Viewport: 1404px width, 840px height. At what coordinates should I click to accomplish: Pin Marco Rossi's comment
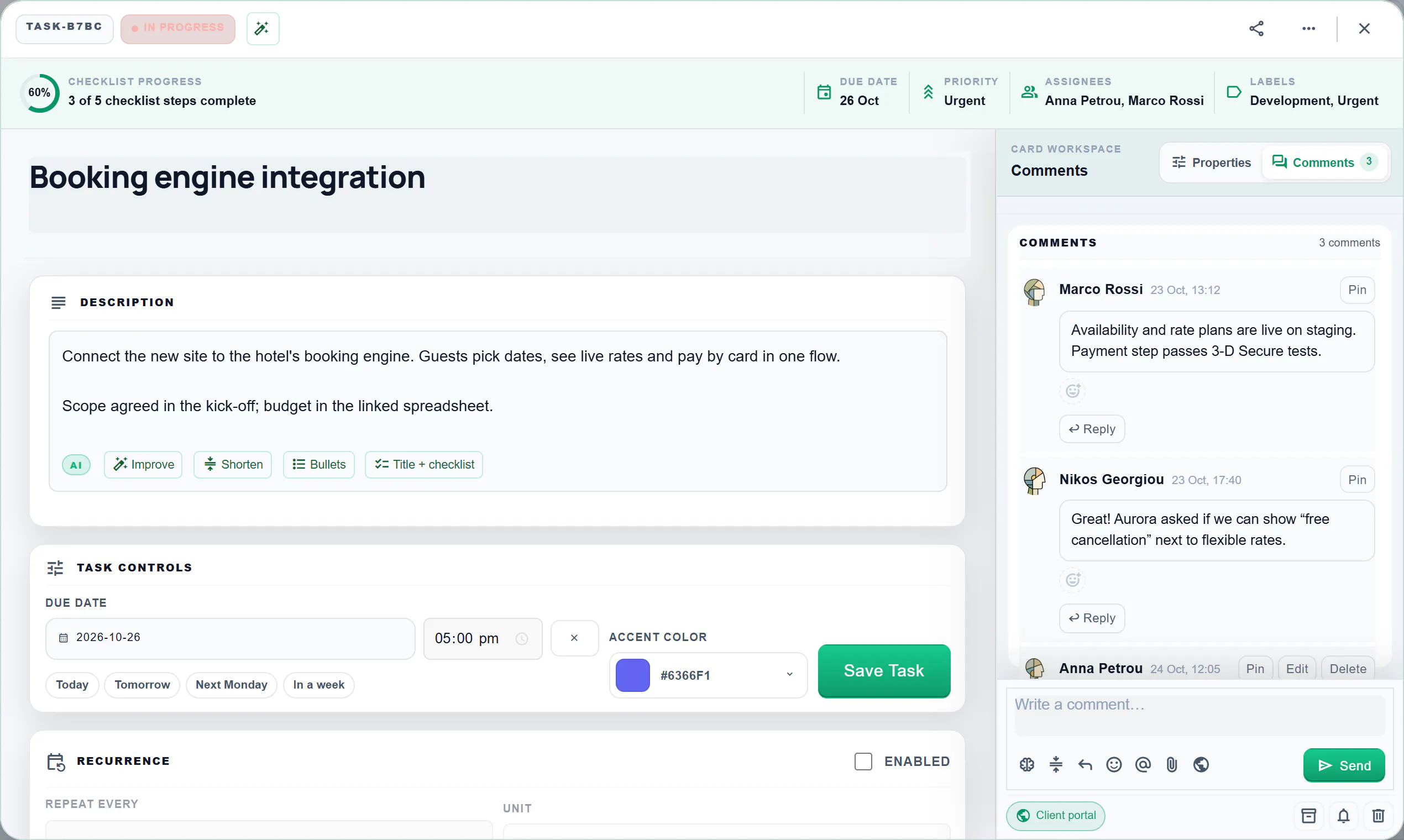(x=1357, y=290)
